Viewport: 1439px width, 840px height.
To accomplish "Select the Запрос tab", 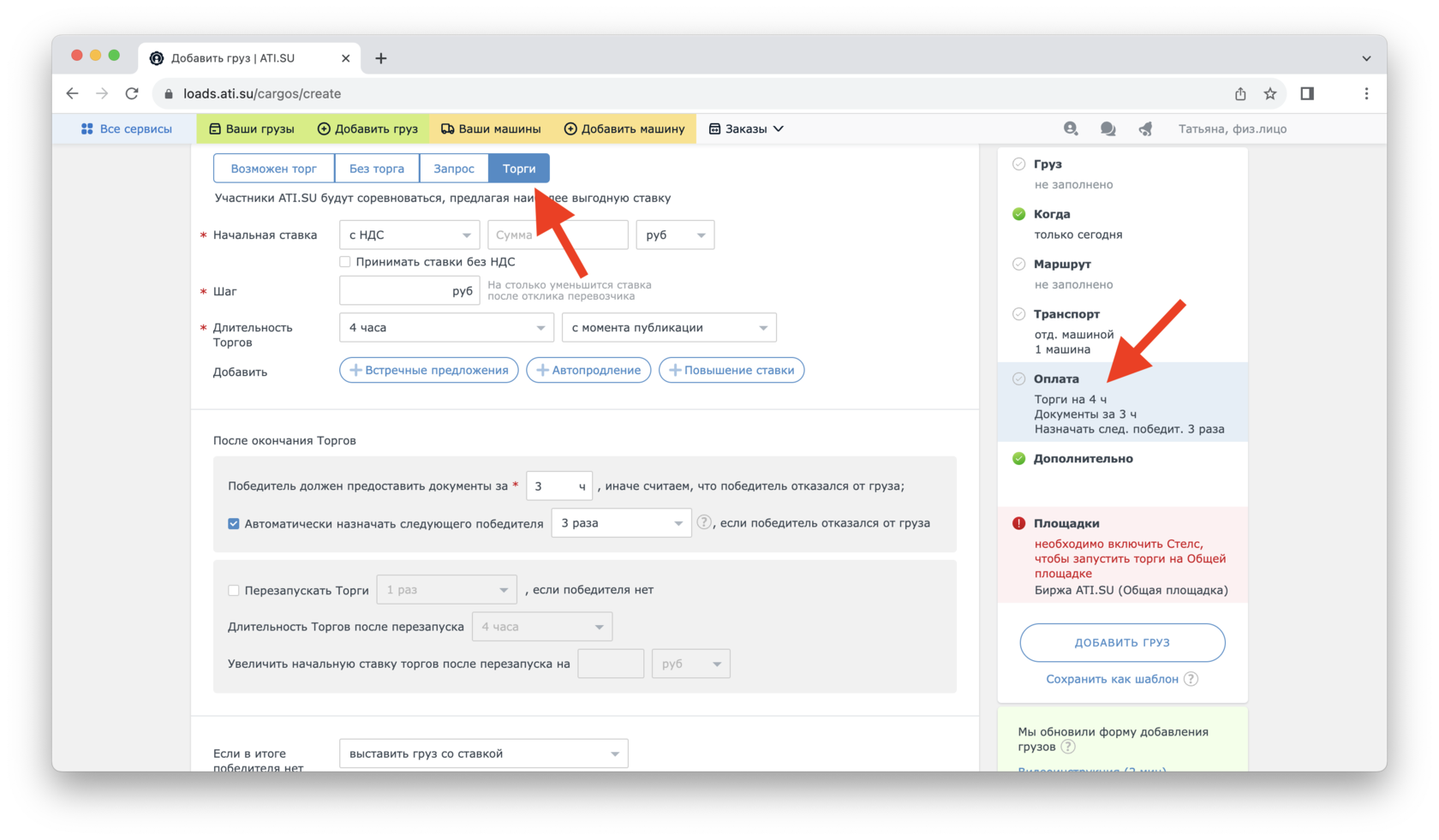I will [x=454, y=168].
